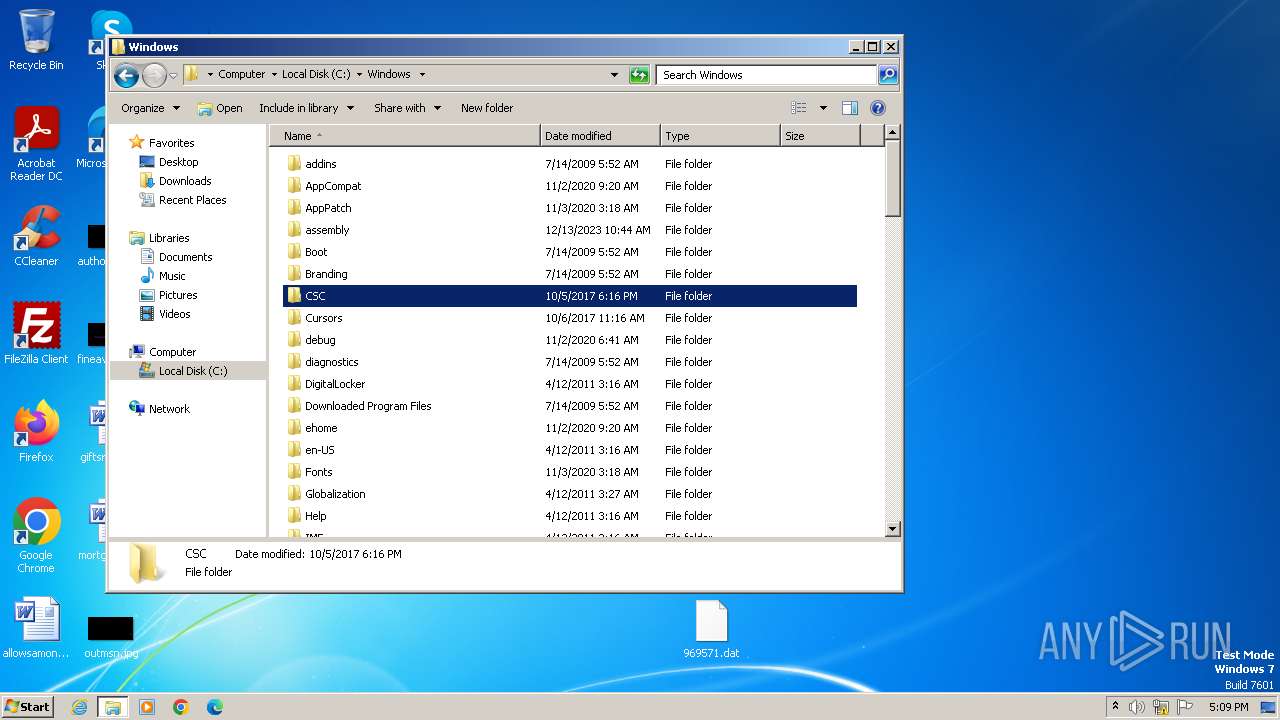Open Downloads in Favorites

click(185, 181)
